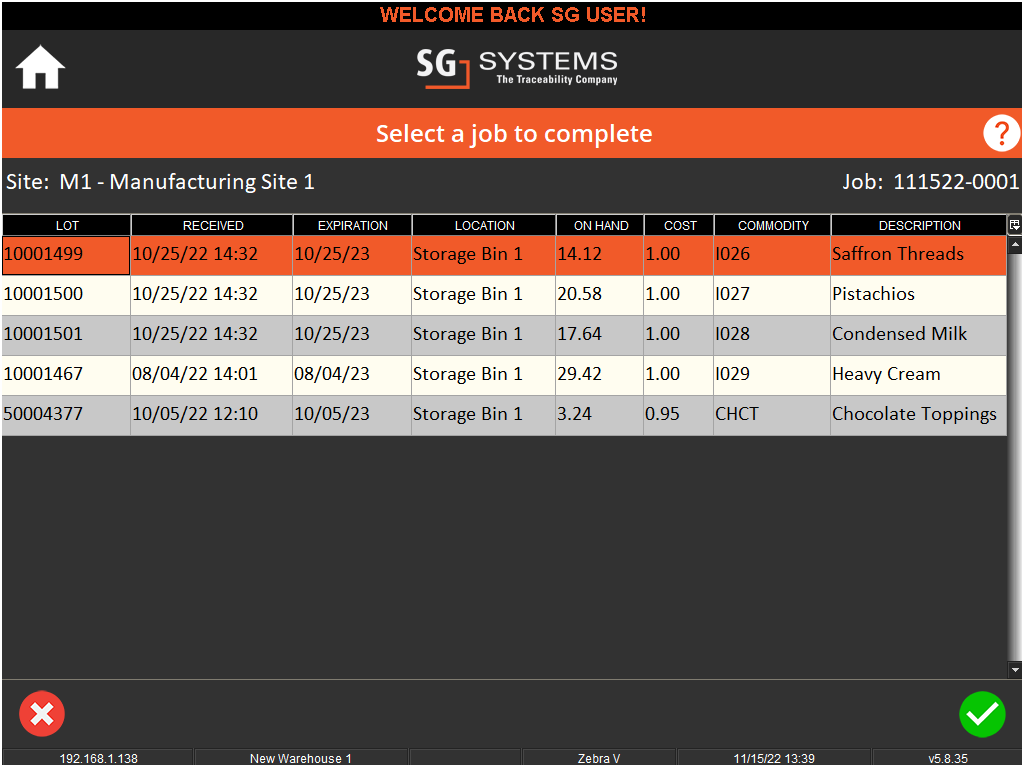Click the scrollbar up arrow
This screenshot has width=1026, height=769.
pos(1015,245)
